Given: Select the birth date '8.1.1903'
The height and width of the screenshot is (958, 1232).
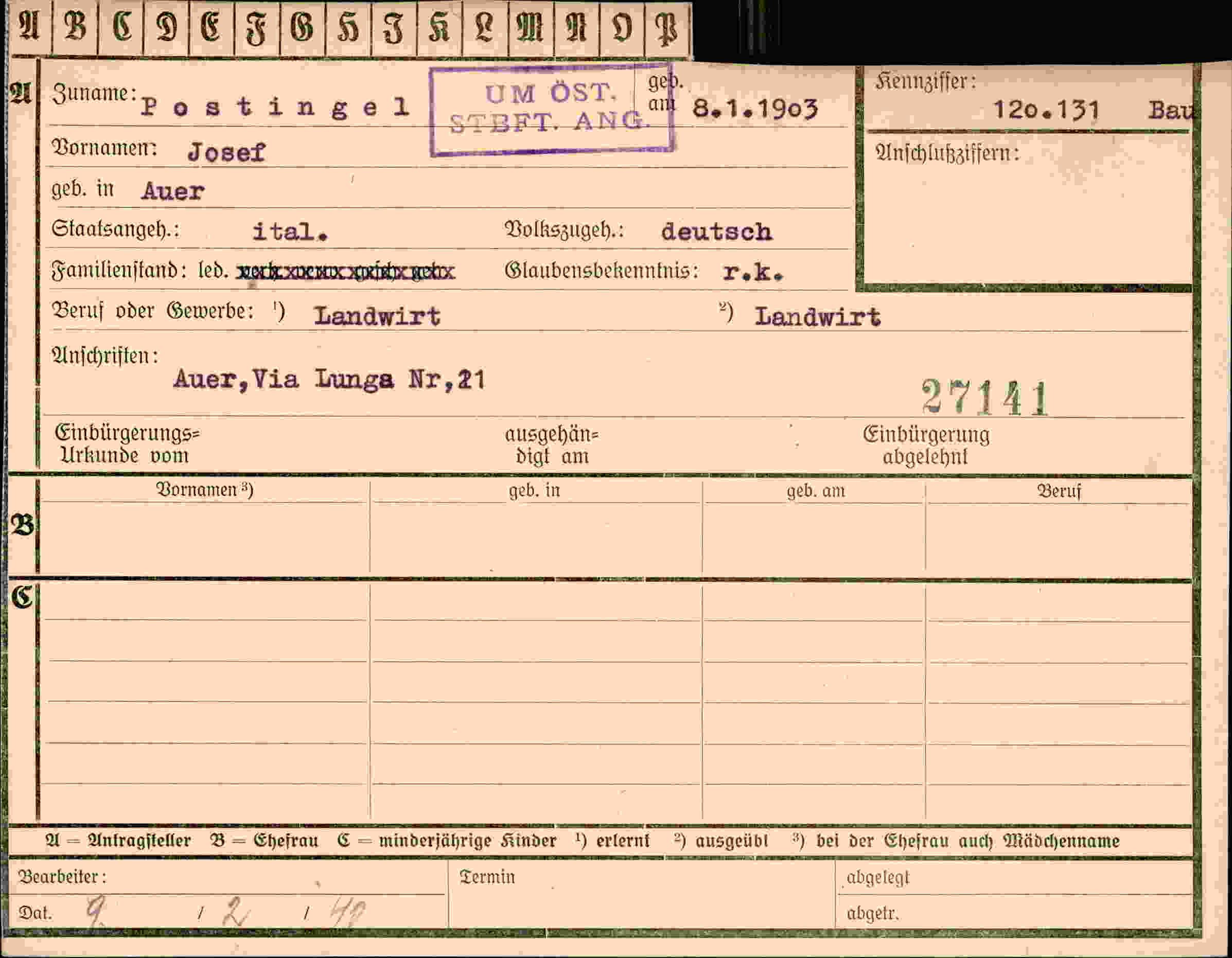Looking at the screenshot, I should [x=755, y=108].
